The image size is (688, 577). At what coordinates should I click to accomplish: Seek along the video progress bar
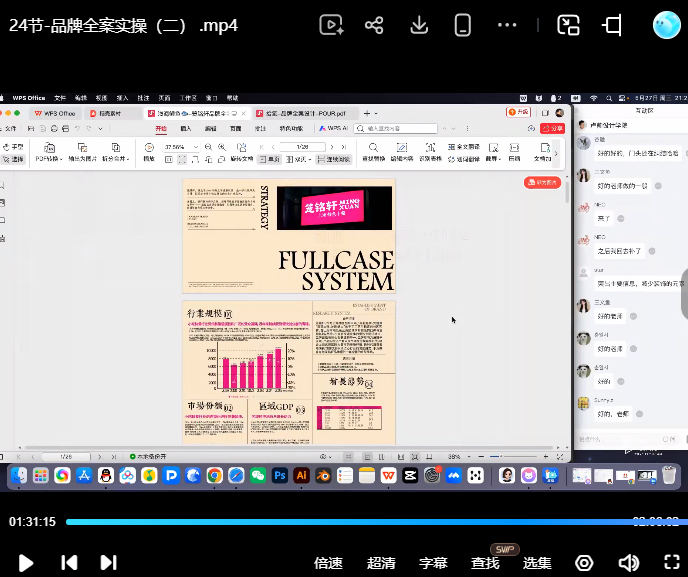(x=376, y=522)
